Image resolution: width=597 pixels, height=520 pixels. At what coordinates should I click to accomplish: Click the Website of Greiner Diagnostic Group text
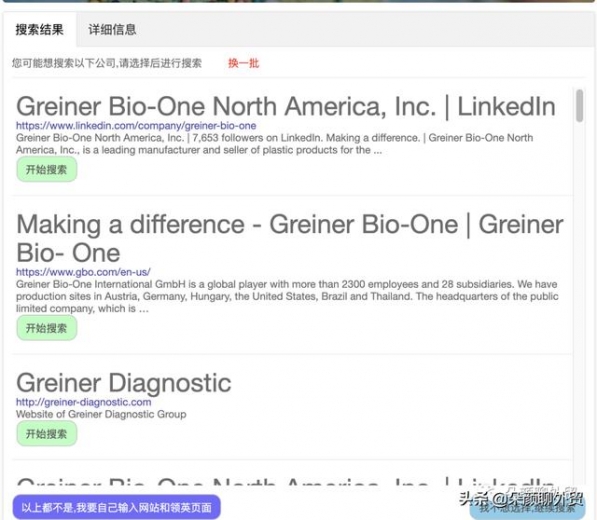(101, 414)
